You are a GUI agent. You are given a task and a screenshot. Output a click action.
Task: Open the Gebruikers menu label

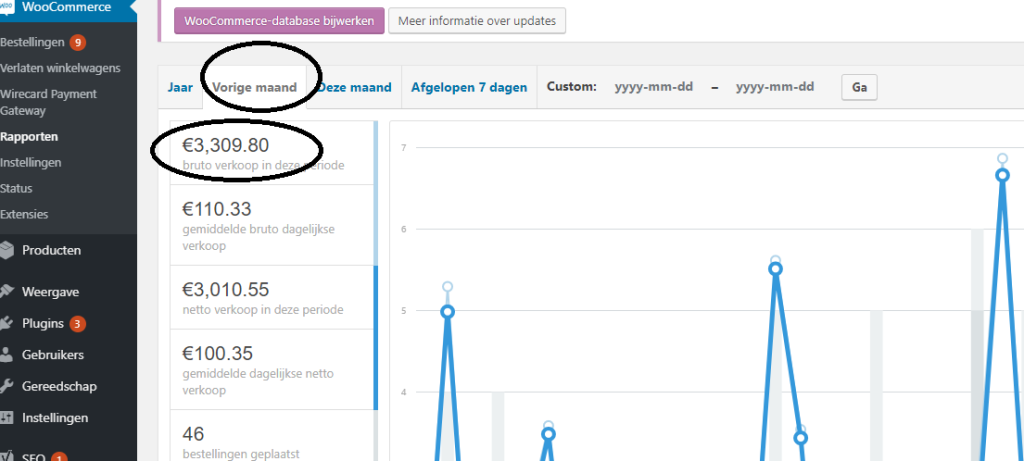point(53,355)
